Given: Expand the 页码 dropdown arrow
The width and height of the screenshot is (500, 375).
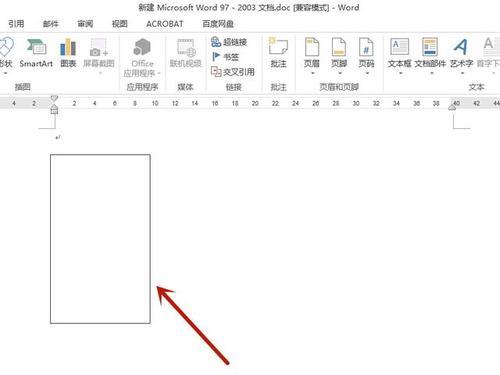Looking at the screenshot, I should pyautogui.click(x=367, y=73).
